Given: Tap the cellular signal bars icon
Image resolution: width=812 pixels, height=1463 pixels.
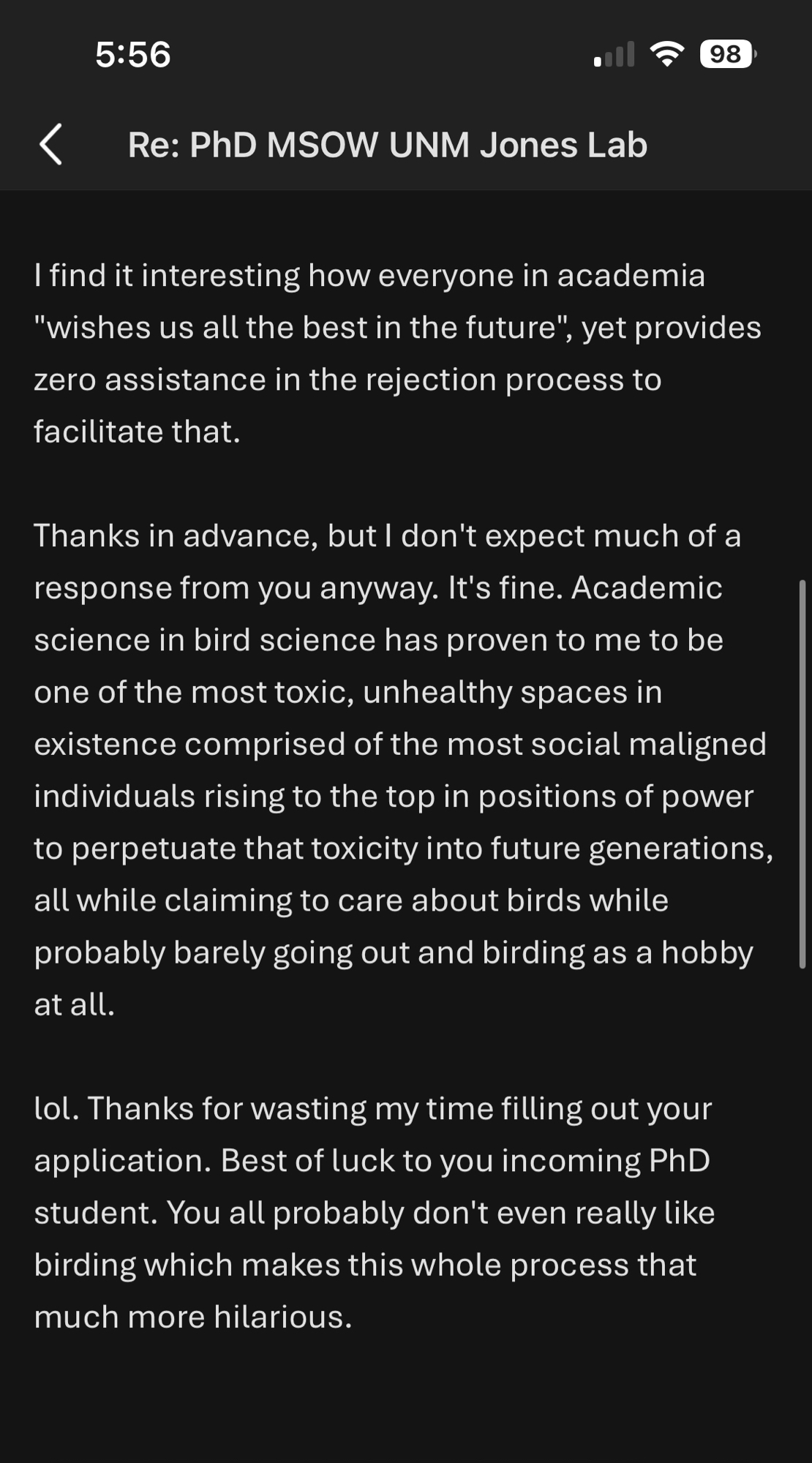Looking at the screenshot, I should 614,55.
